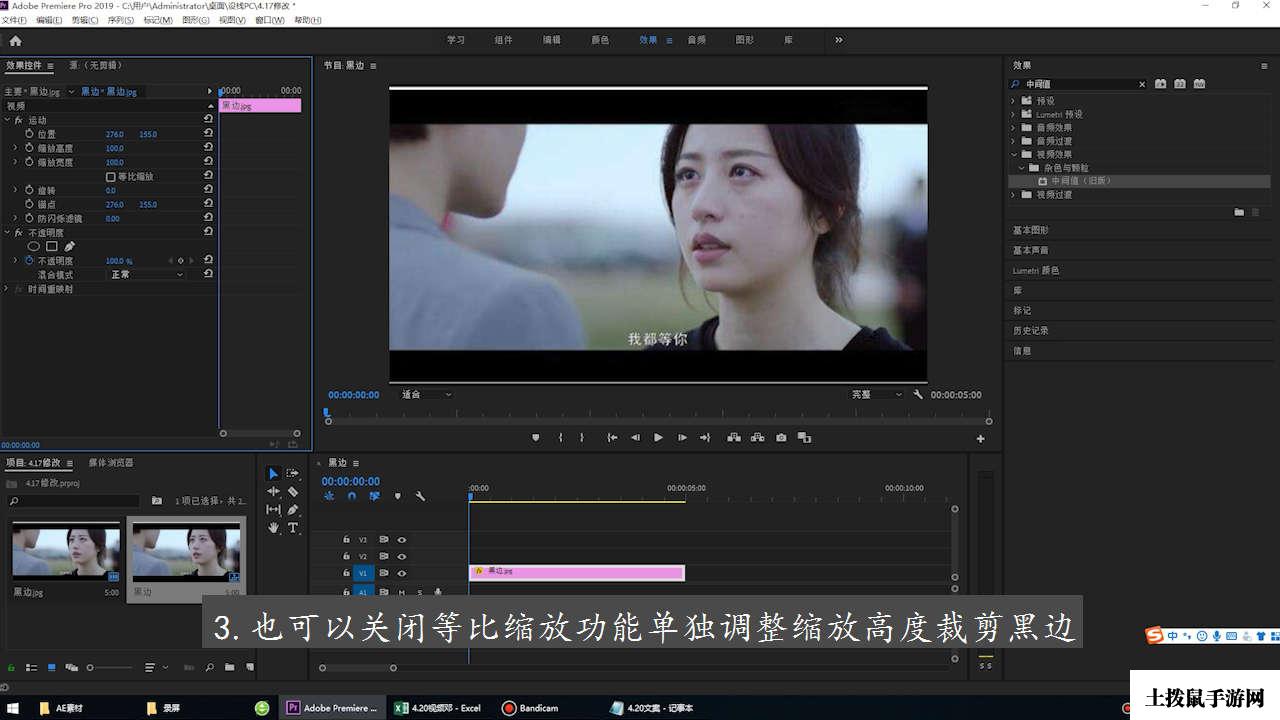Screen dimensions: 1280x720
Task: Toggle V1 track visibility eye
Action: pyautogui.click(x=402, y=573)
